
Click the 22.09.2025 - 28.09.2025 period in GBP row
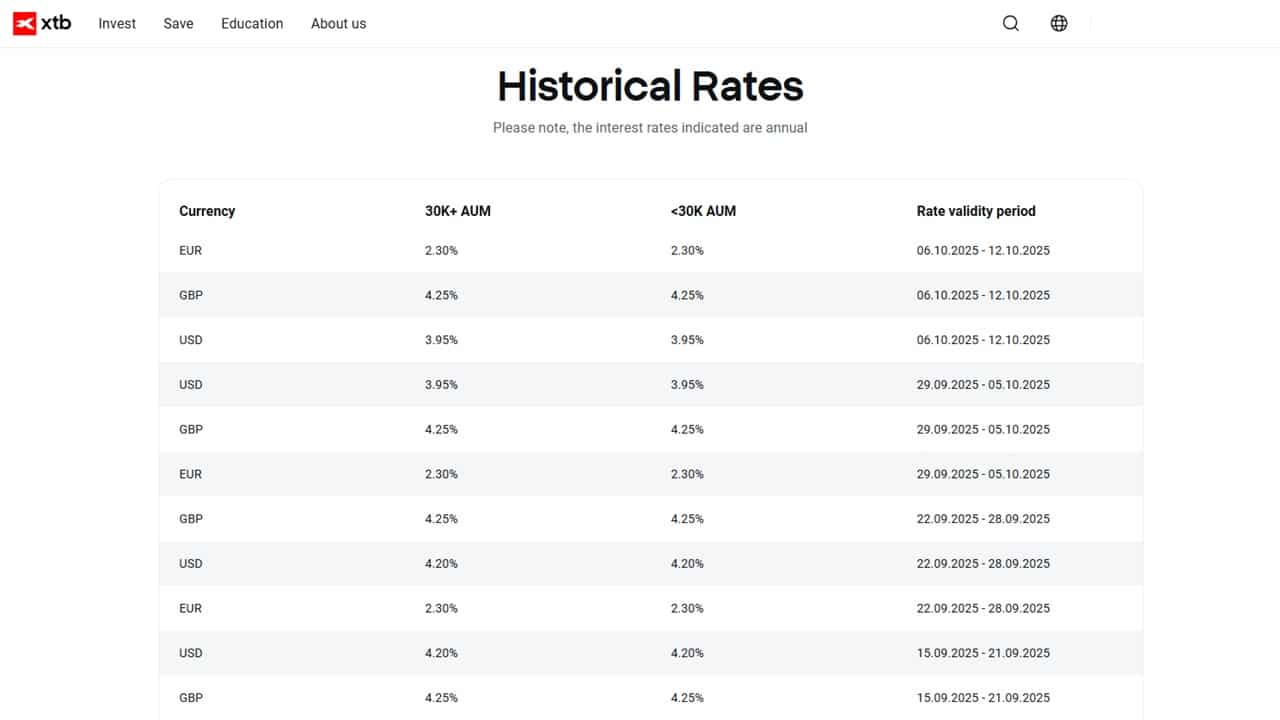pyautogui.click(x=983, y=519)
